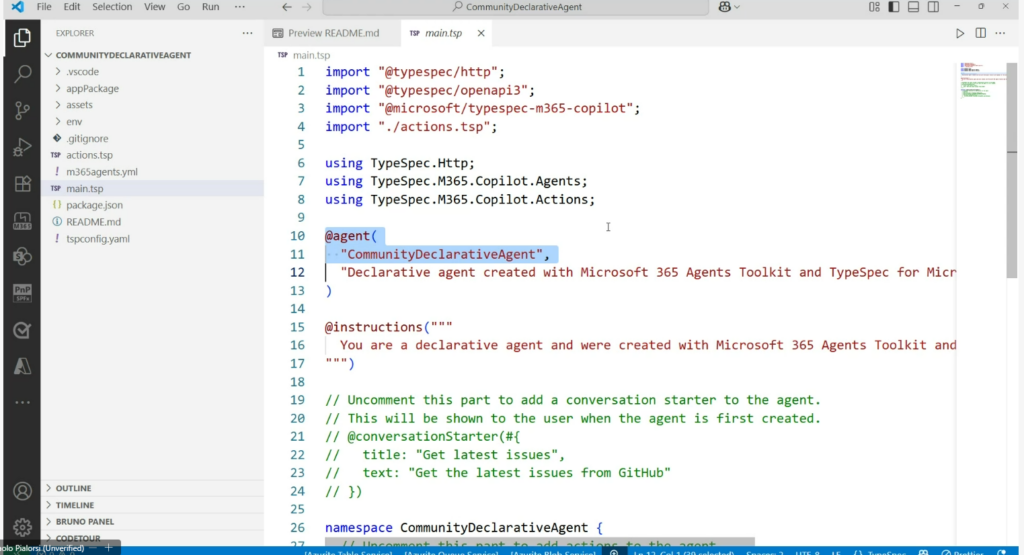Expand the OUTLINE section
1024x555 pixels.
(73, 488)
